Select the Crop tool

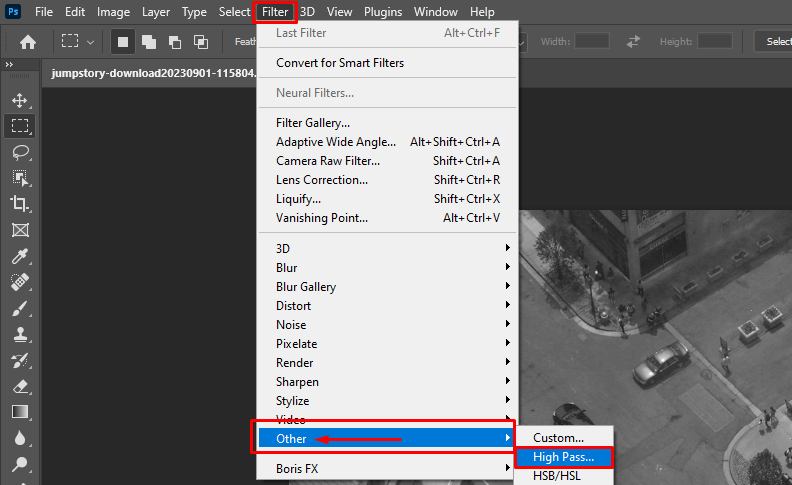point(20,204)
